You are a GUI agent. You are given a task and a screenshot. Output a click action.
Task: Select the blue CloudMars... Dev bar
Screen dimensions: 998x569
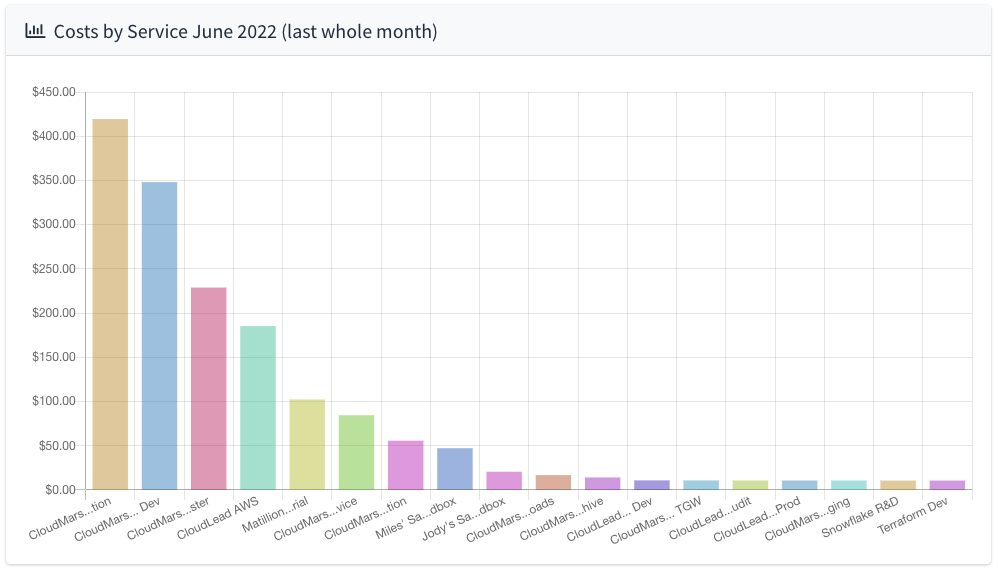tap(159, 336)
